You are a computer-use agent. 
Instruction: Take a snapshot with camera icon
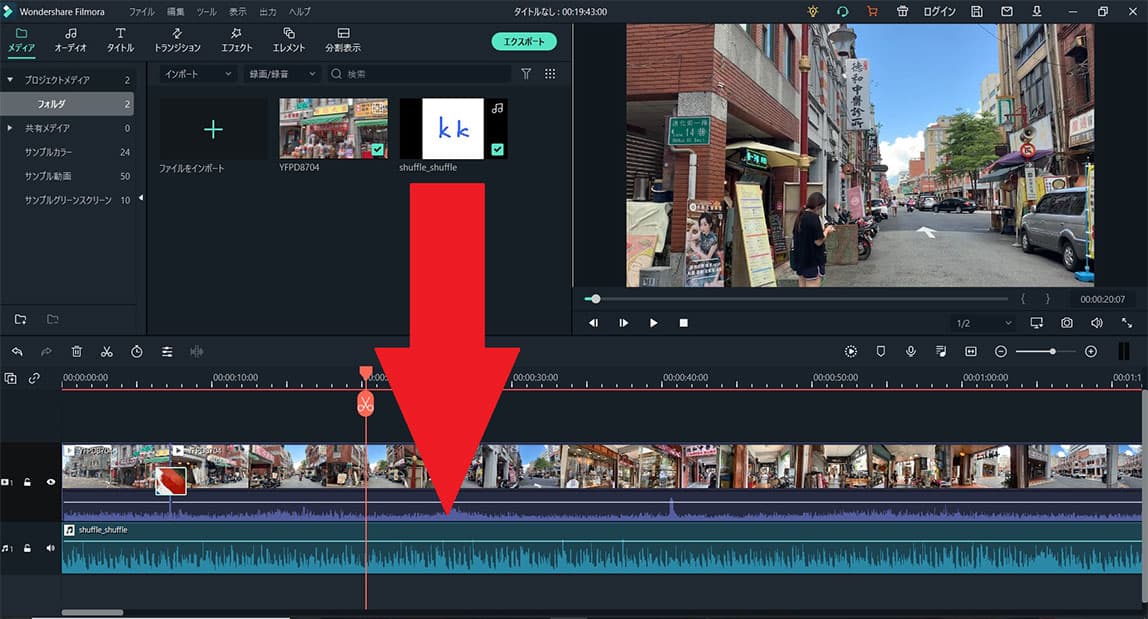[1067, 323]
